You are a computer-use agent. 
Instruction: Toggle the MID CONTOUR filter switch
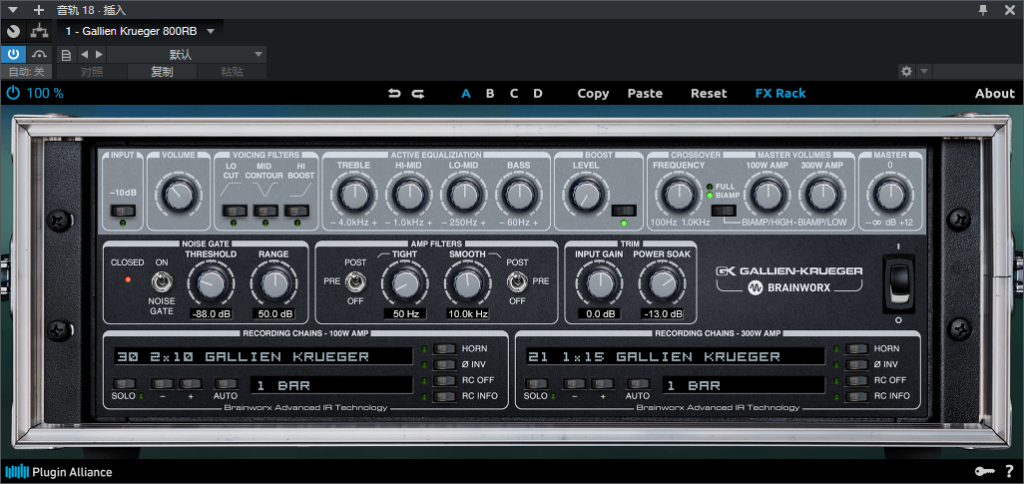[x=266, y=210]
